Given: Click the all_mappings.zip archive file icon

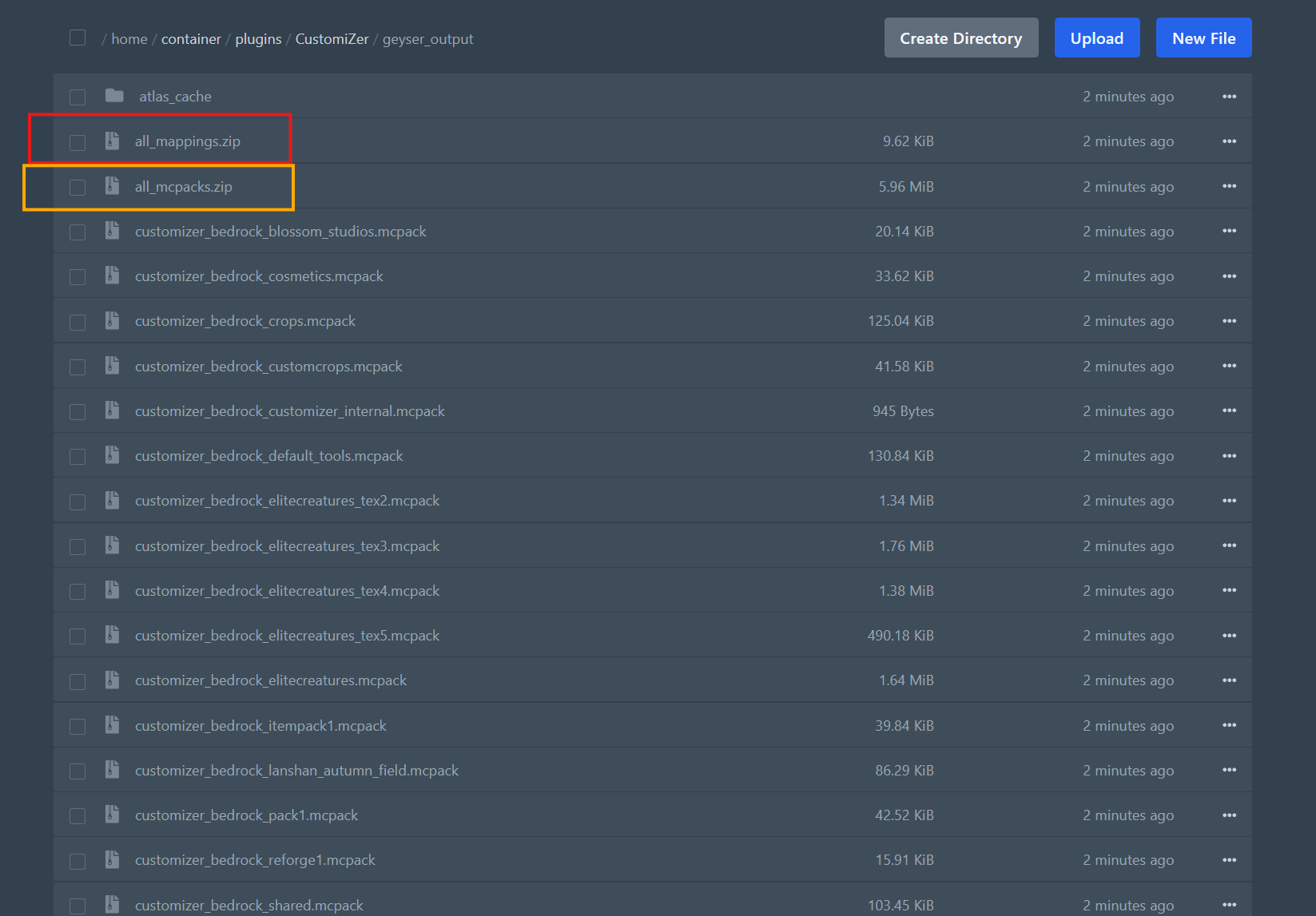Looking at the screenshot, I should pos(112,141).
